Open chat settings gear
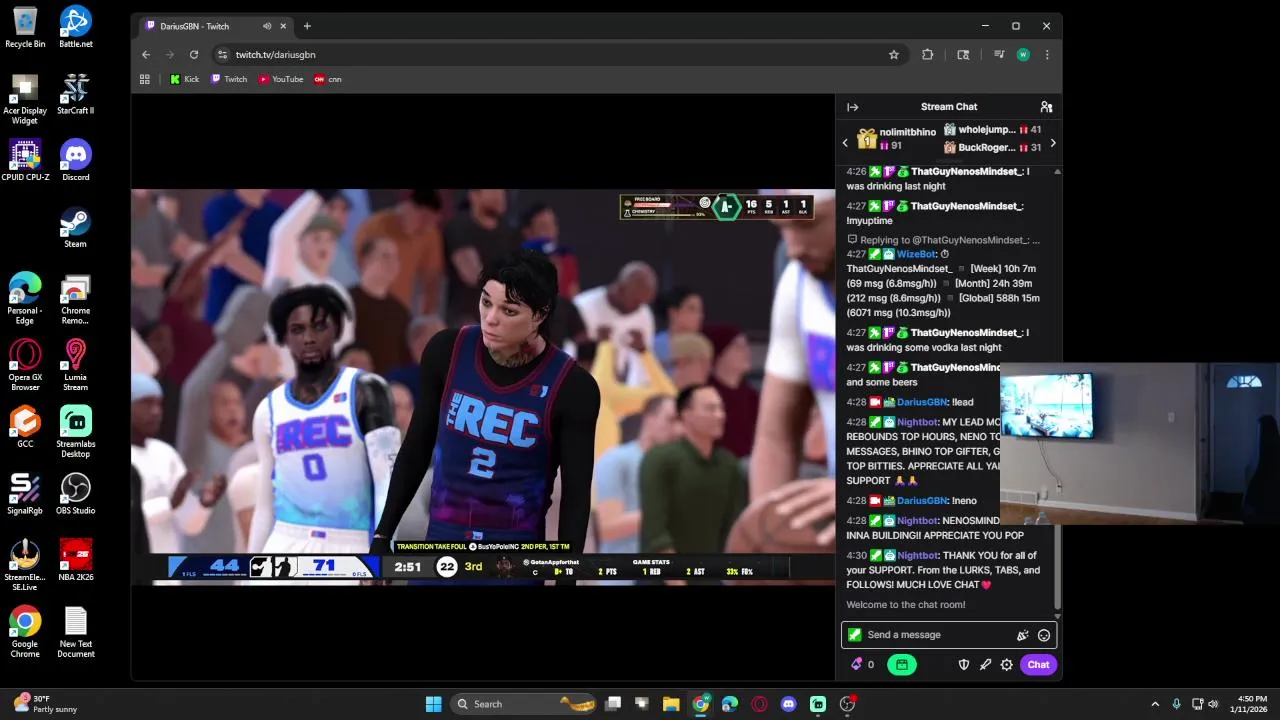Screen dimensions: 1280x720 pyautogui.click(x=1006, y=664)
